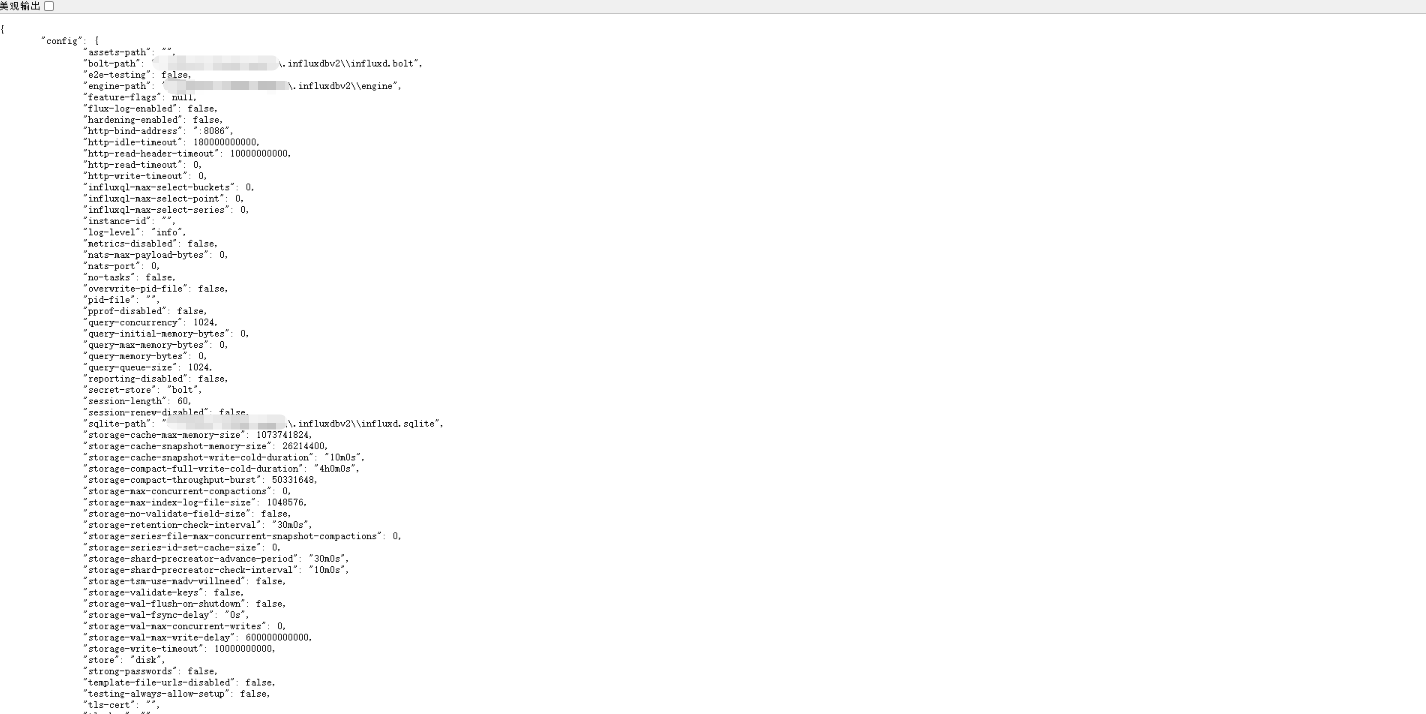Viewport: 1426px width, 714px height.
Task: Click the "pprof-disabled" key
Action: tap(126, 311)
